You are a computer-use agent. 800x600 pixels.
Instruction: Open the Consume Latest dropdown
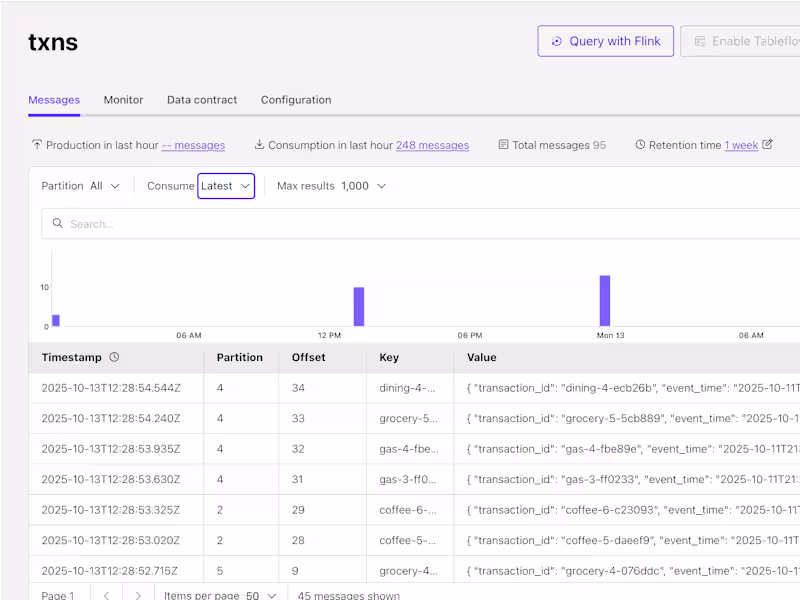[x=226, y=186]
